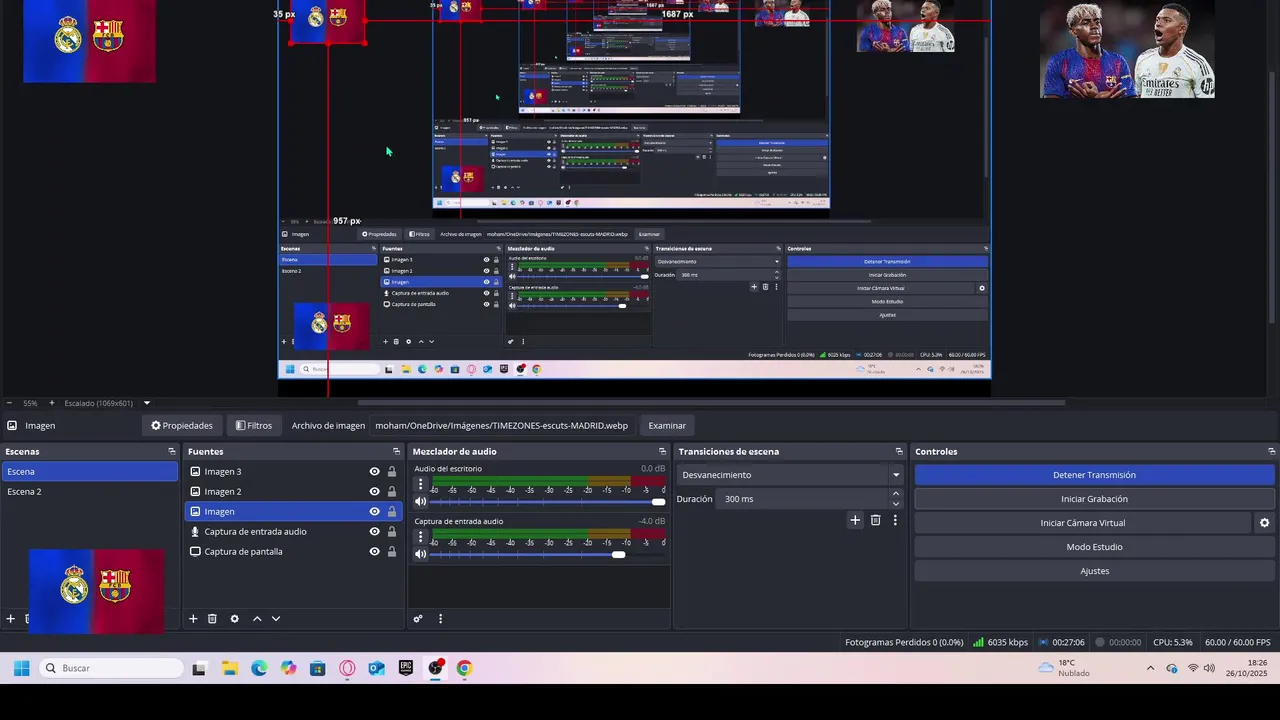Hide Captura de entrada audio source
1280x720 pixels.
pyautogui.click(x=375, y=532)
